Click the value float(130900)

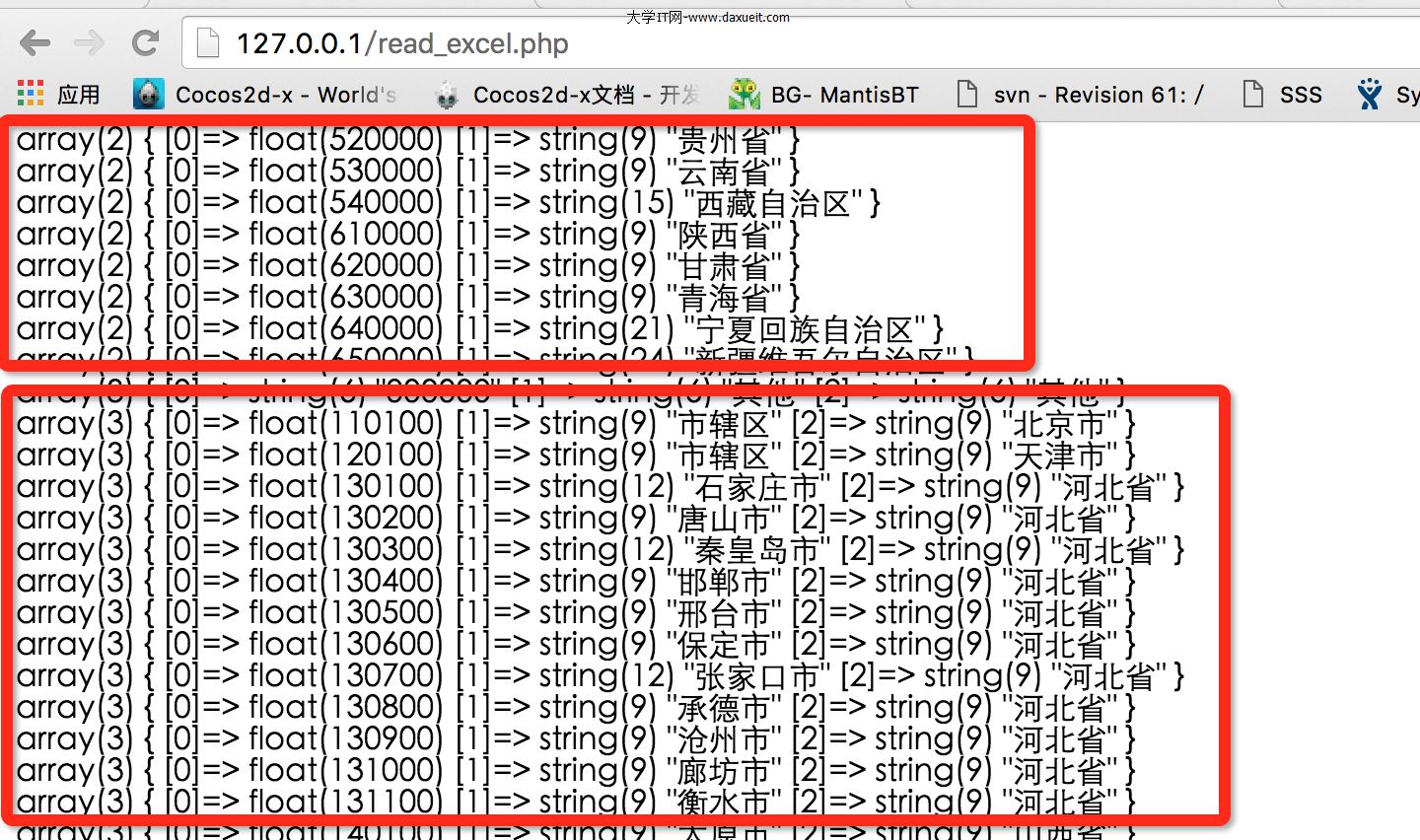tap(345, 738)
